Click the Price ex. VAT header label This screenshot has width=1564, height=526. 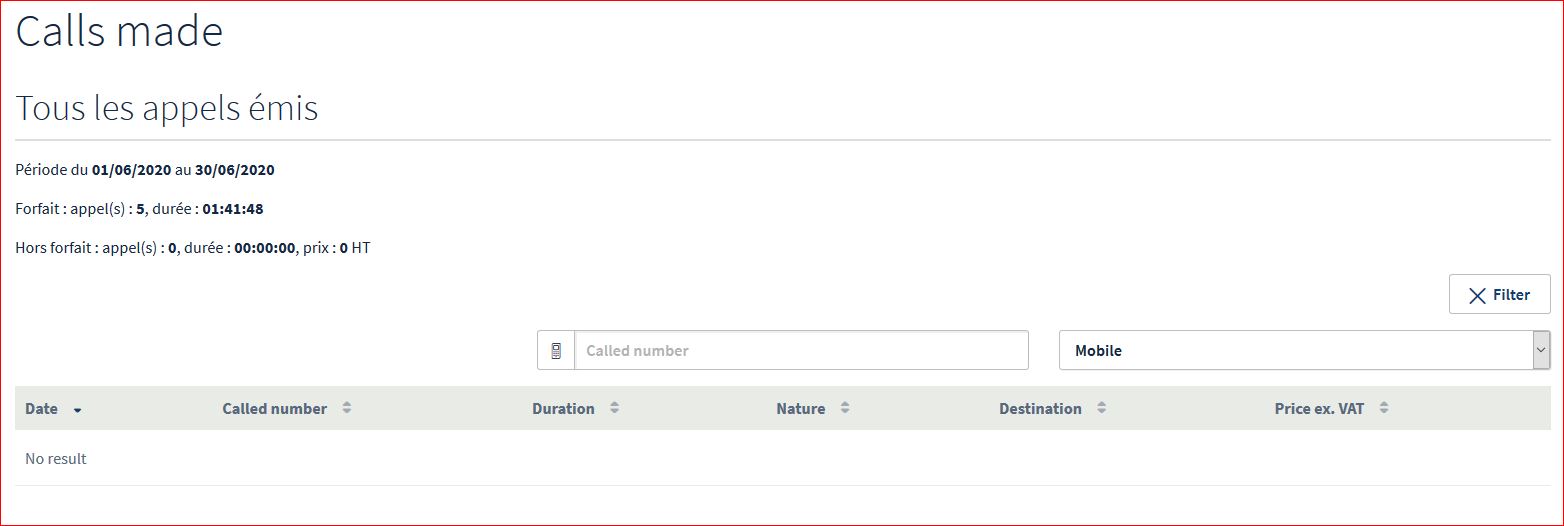click(x=1319, y=409)
